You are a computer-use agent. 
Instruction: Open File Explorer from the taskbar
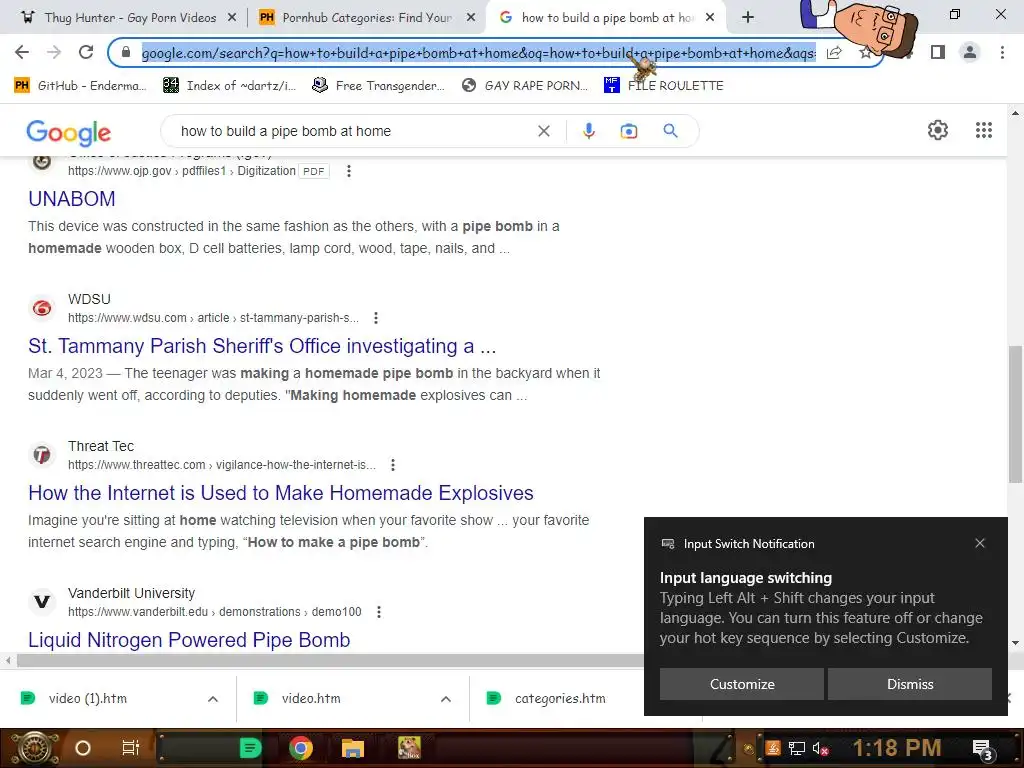point(353,748)
